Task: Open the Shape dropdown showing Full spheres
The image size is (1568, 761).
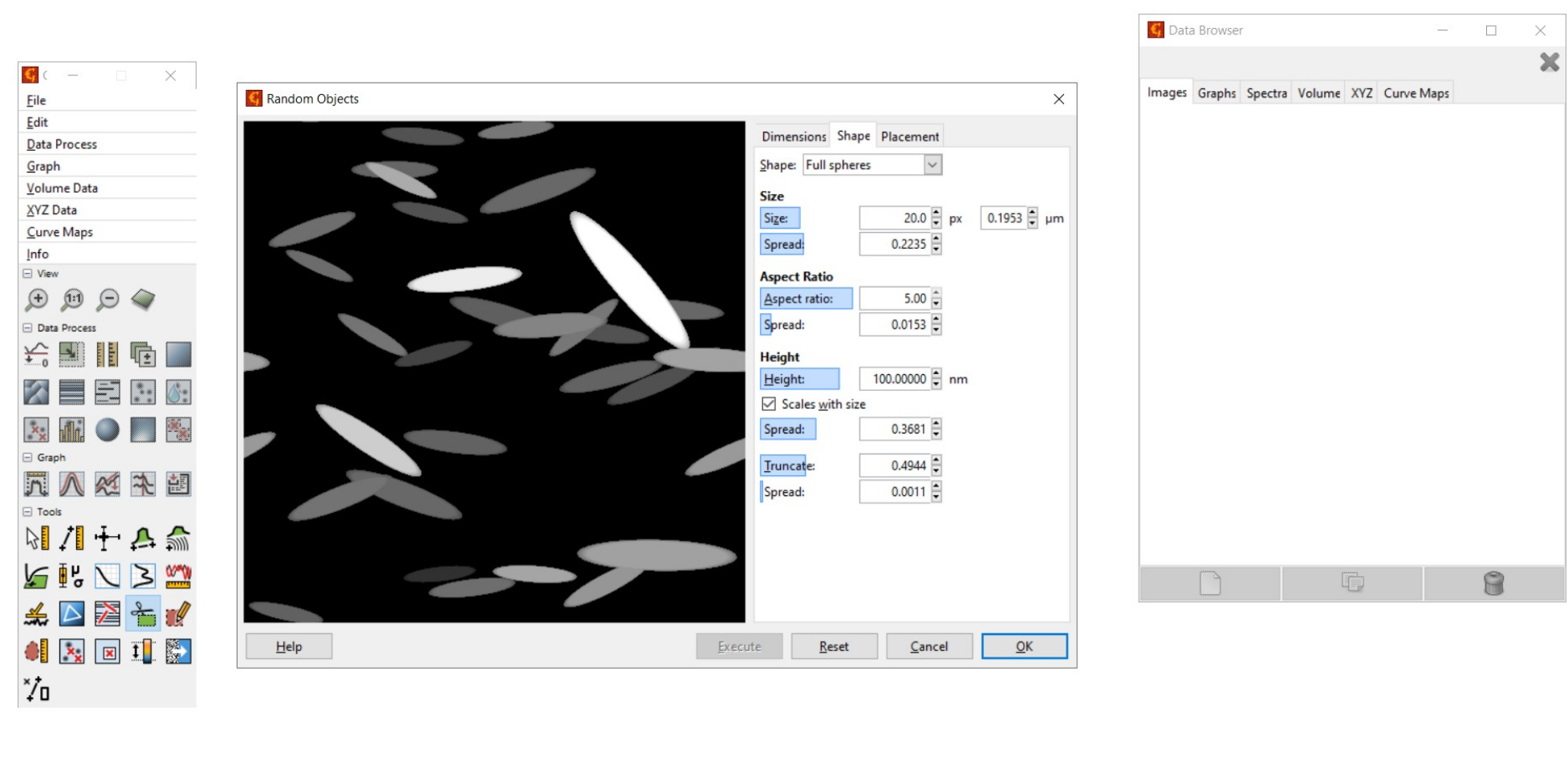Action: (872, 165)
